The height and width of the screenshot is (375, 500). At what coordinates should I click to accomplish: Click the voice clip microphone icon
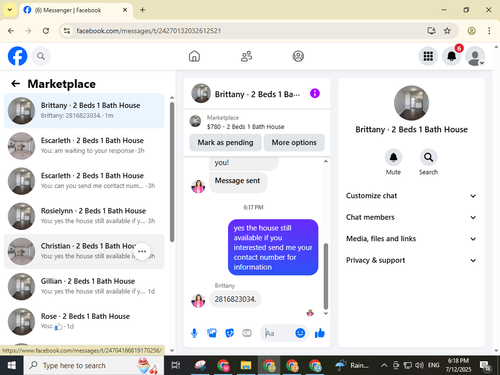tap(194, 333)
